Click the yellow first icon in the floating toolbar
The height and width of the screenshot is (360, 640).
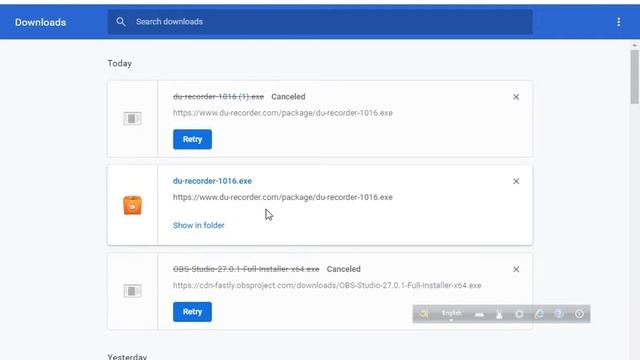[x=423, y=314]
